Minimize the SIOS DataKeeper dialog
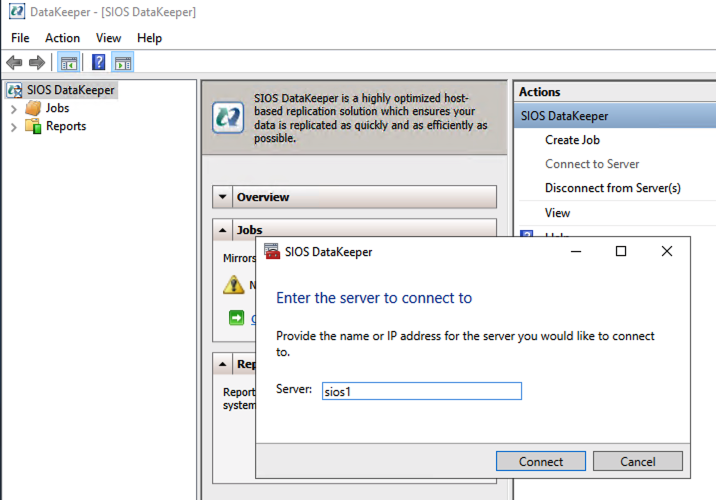716x500 pixels. tap(576, 251)
